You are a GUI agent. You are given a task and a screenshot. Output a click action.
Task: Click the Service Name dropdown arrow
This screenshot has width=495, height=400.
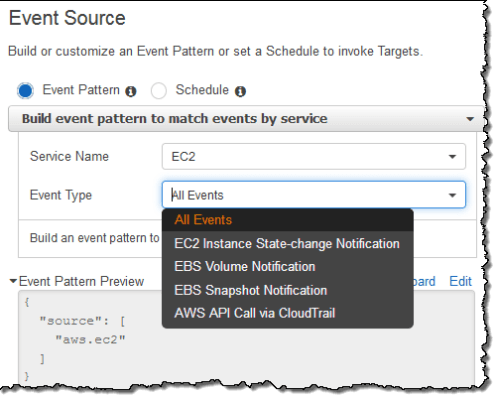click(x=452, y=157)
